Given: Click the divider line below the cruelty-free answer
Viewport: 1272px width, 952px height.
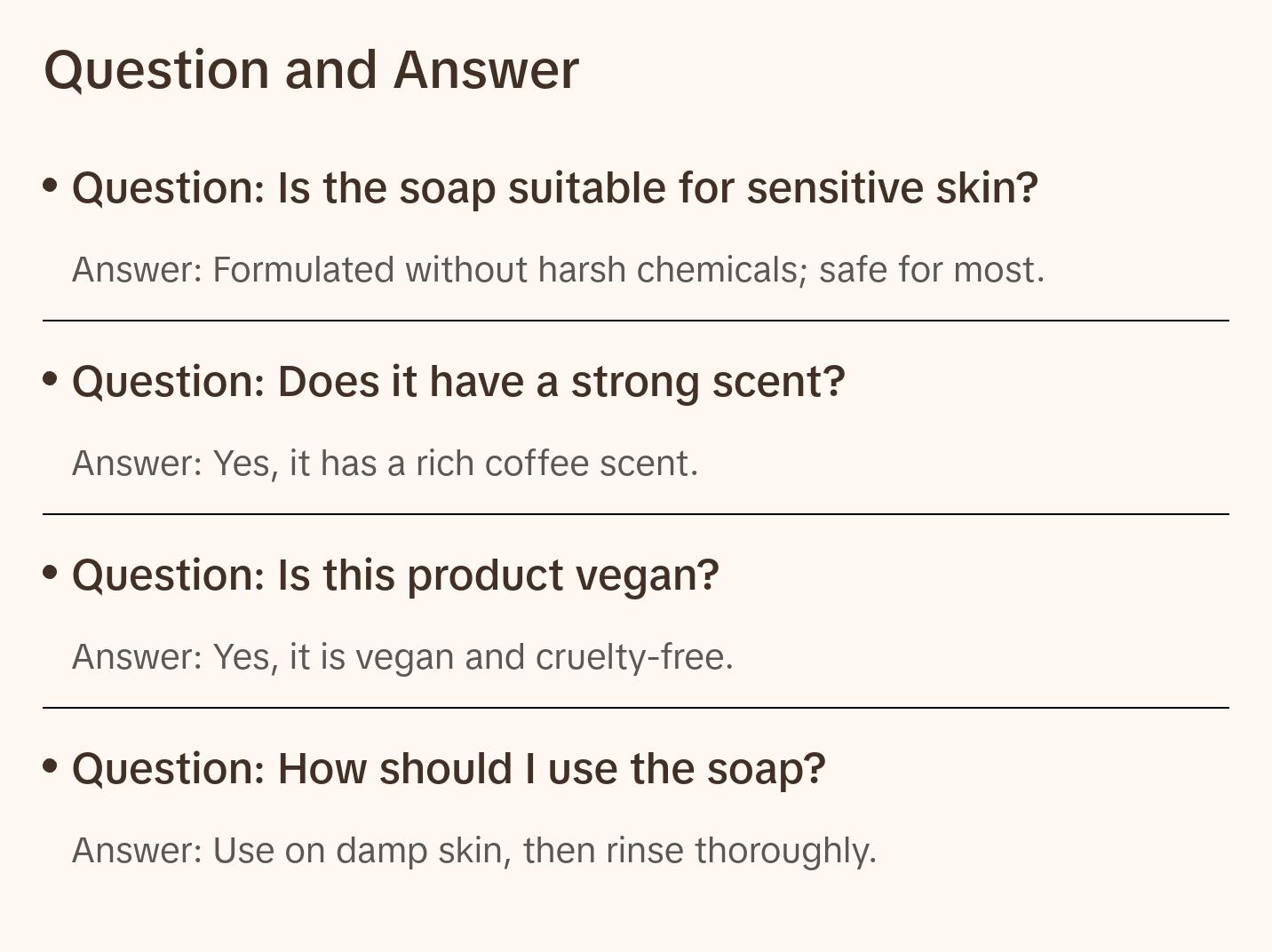Looking at the screenshot, I should pyautogui.click(x=636, y=708).
